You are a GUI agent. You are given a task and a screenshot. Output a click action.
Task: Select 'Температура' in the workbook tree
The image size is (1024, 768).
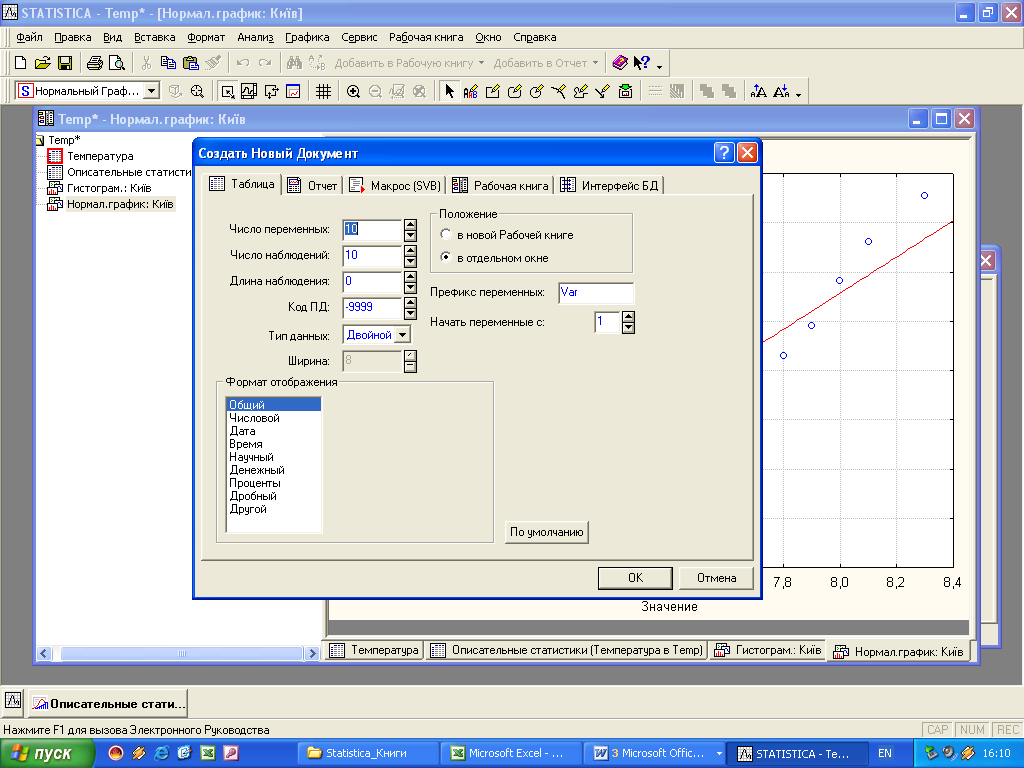pyautogui.click(x=100, y=156)
